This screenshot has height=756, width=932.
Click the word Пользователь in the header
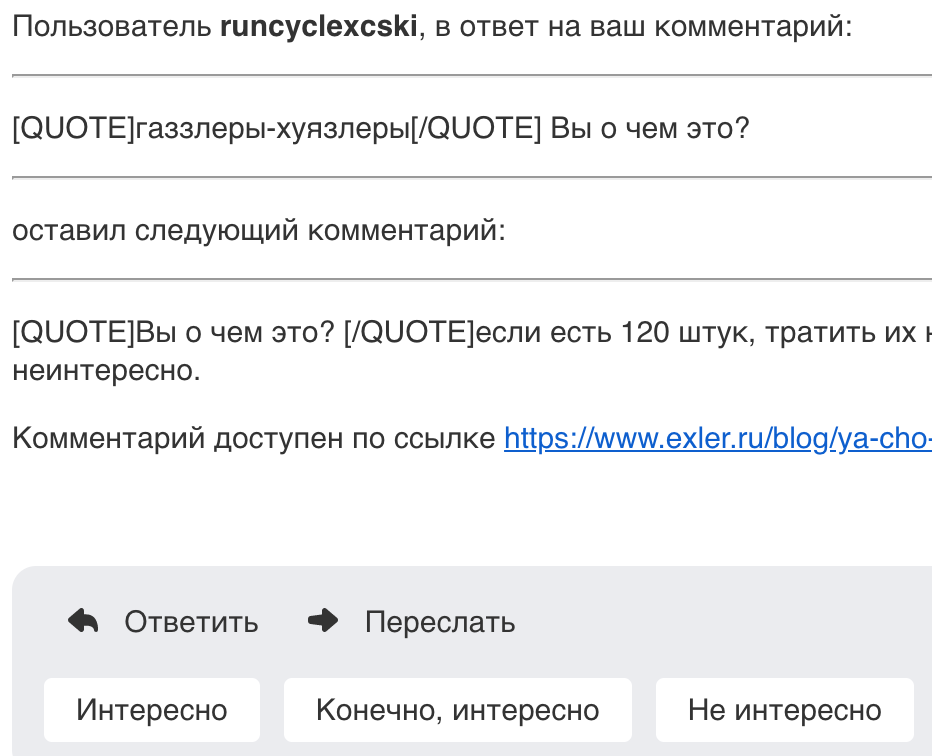click(x=111, y=27)
